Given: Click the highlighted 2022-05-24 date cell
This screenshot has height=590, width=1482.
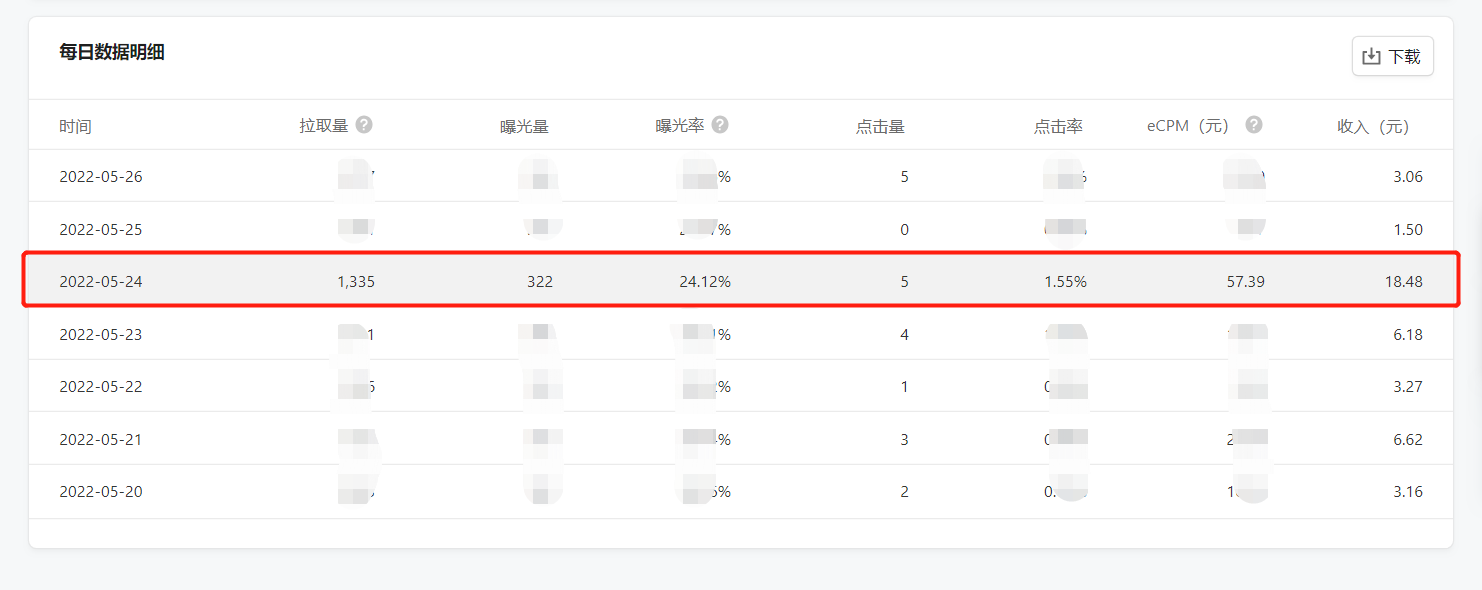Looking at the screenshot, I should point(101,282).
